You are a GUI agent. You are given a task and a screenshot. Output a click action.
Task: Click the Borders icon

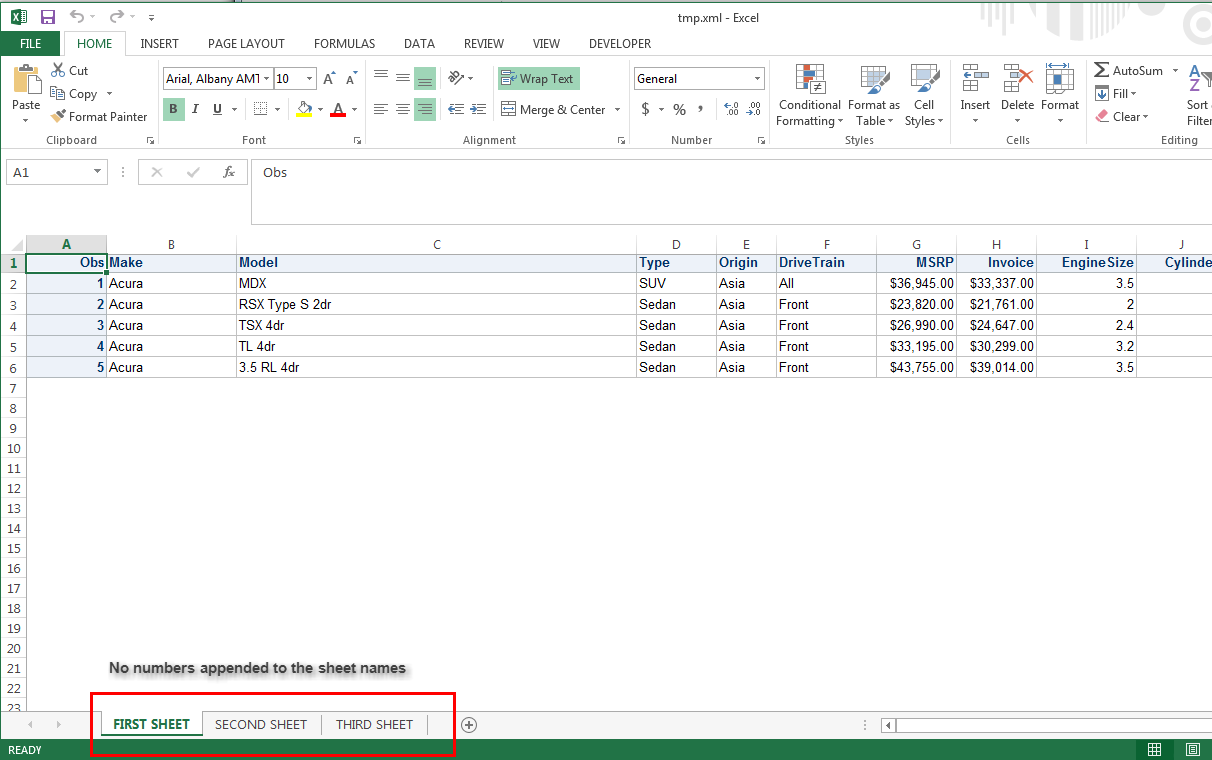click(x=260, y=109)
